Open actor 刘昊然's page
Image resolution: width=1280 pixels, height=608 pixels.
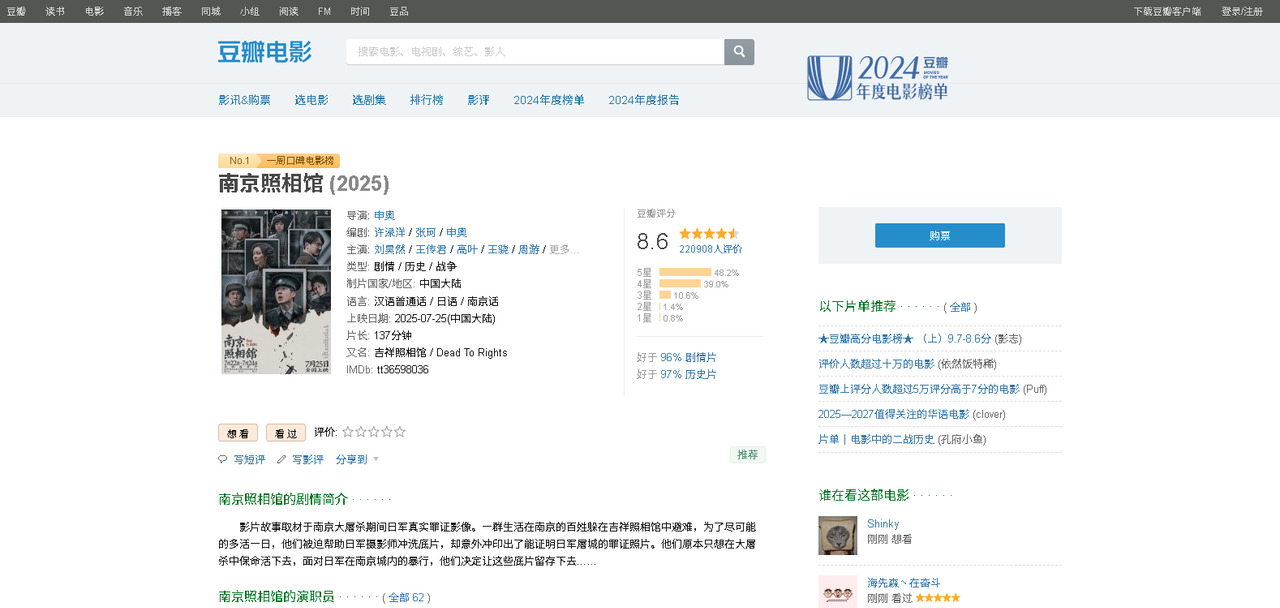390,249
